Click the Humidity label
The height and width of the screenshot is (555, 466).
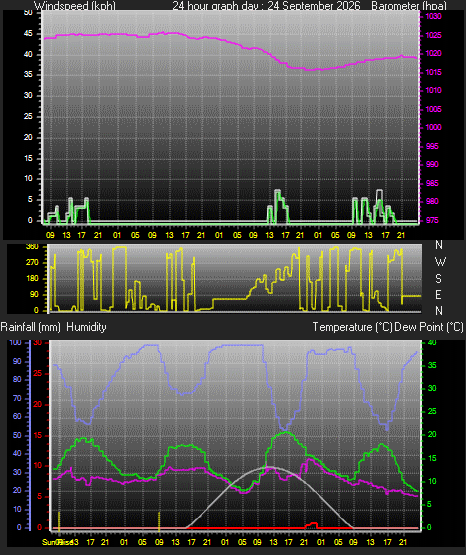point(86,327)
